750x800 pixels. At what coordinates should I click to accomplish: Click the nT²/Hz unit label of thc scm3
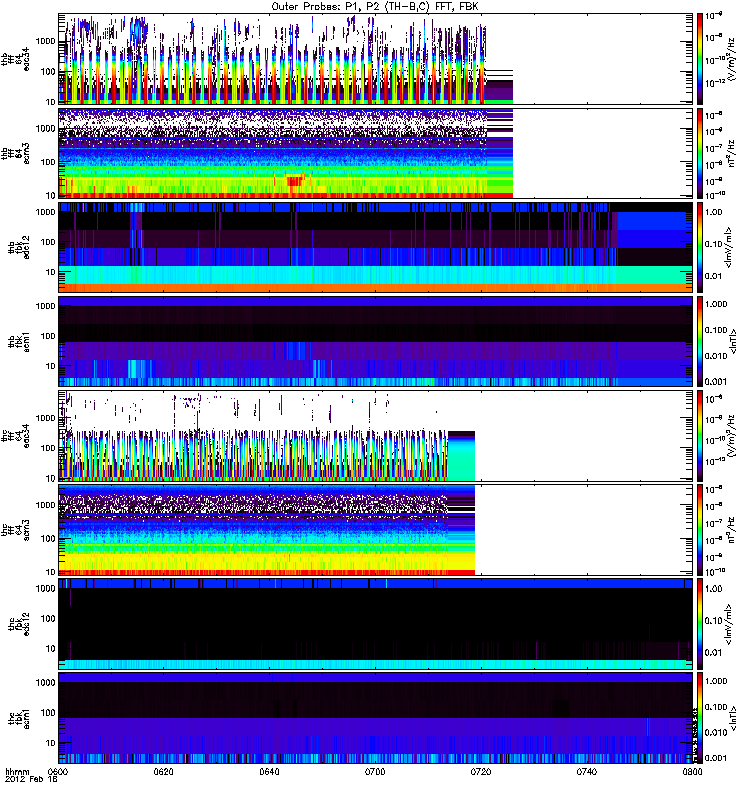pyautogui.click(x=732, y=530)
